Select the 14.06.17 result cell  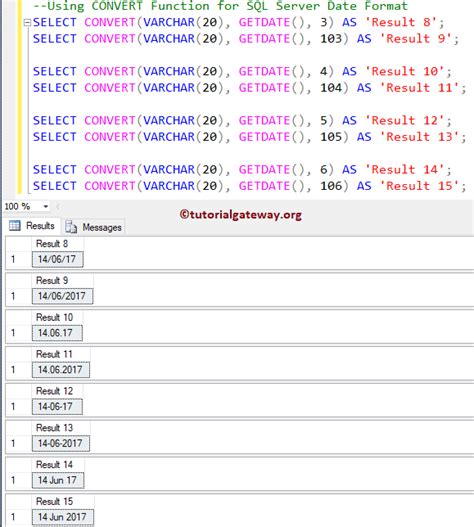click(57, 333)
